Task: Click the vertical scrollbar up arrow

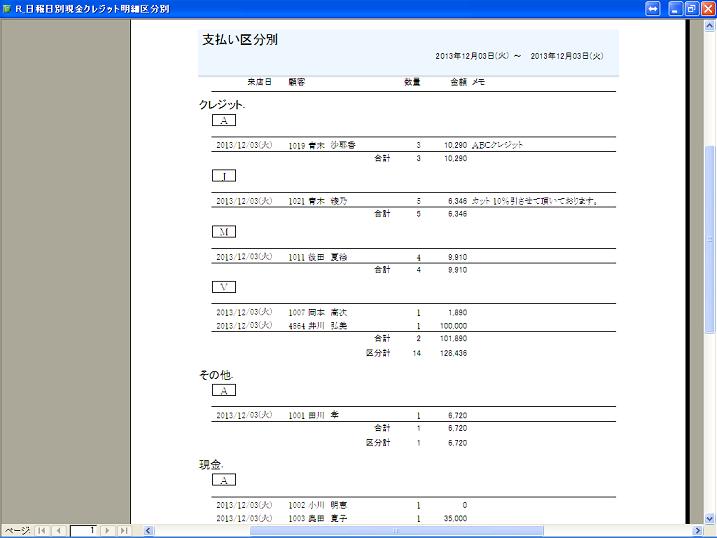Action: pyautogui.click(x=710, y=26)
